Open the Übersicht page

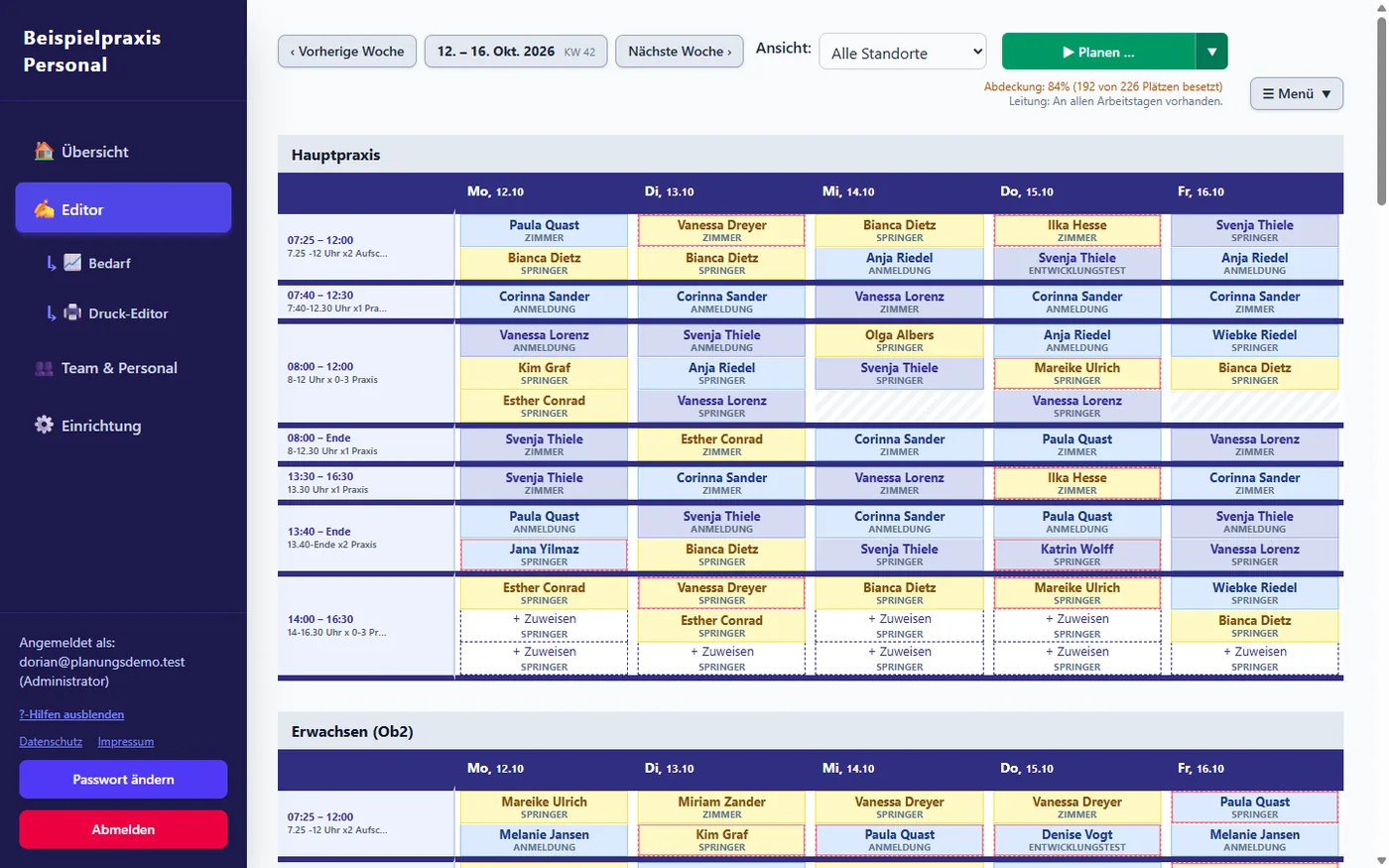(x=123, y=152)
